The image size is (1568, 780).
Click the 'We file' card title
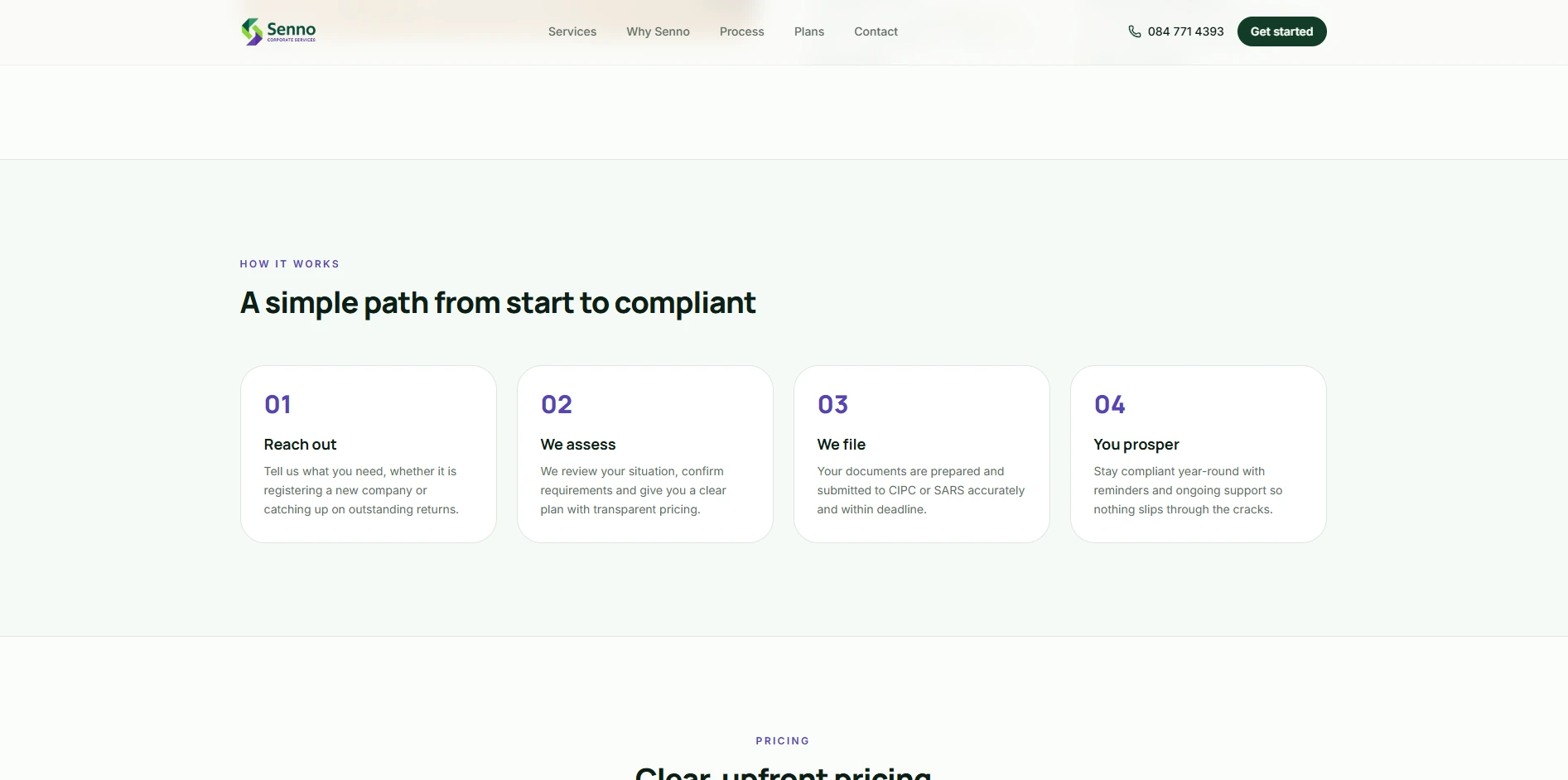(842, 445)
